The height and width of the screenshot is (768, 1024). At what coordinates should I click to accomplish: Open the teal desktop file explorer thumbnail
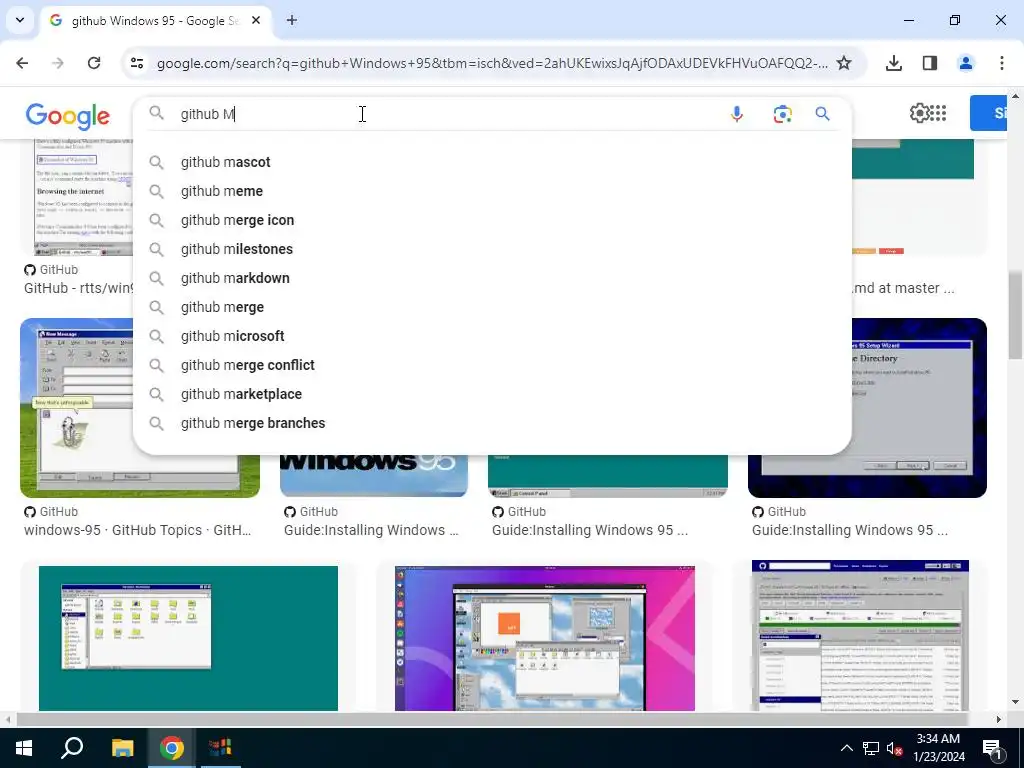[188, 638]
